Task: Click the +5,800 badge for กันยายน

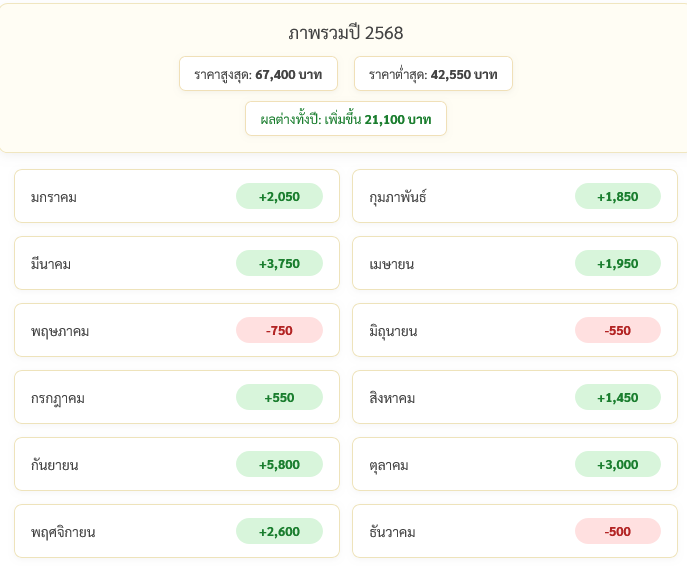Action: pos(279,465)
